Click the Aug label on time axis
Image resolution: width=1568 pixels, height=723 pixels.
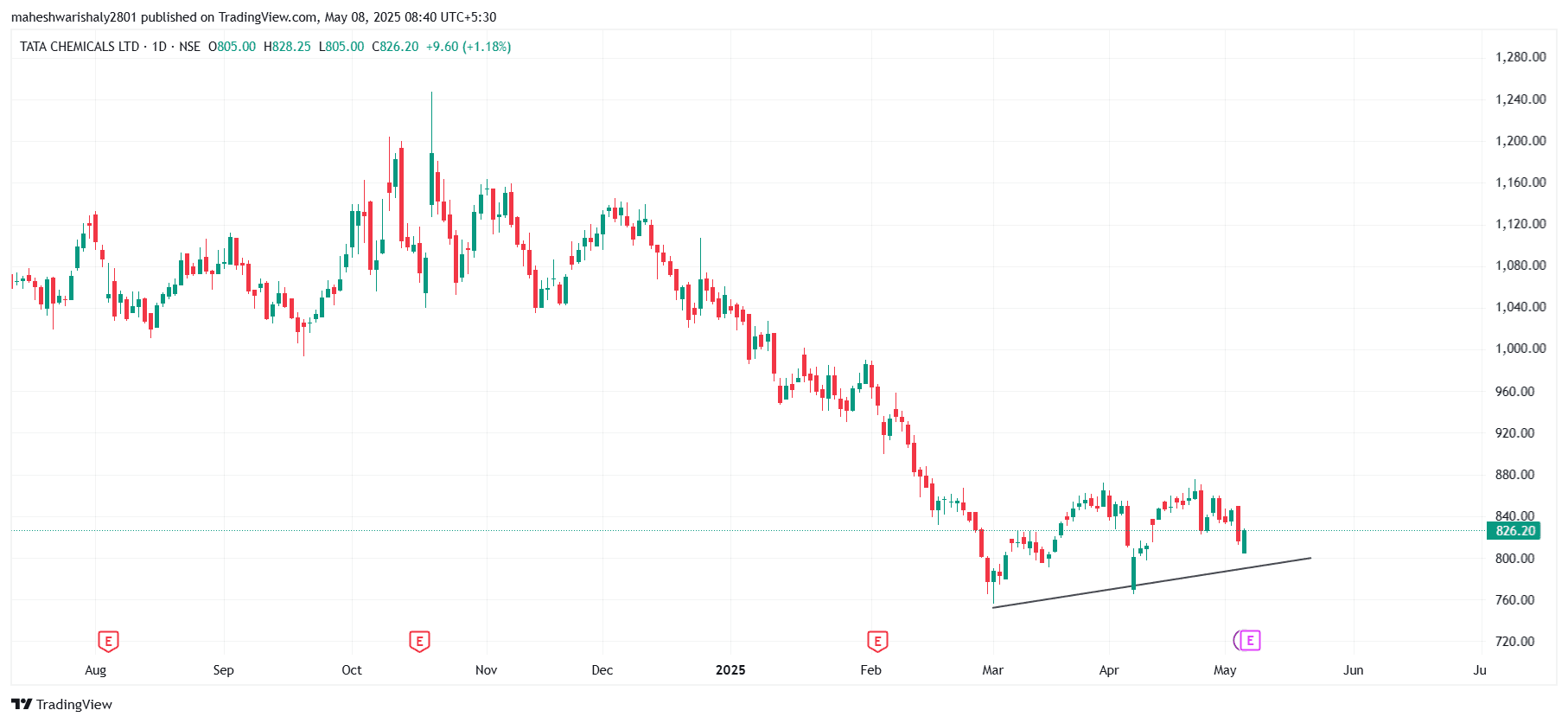click(x=96, y=670)
